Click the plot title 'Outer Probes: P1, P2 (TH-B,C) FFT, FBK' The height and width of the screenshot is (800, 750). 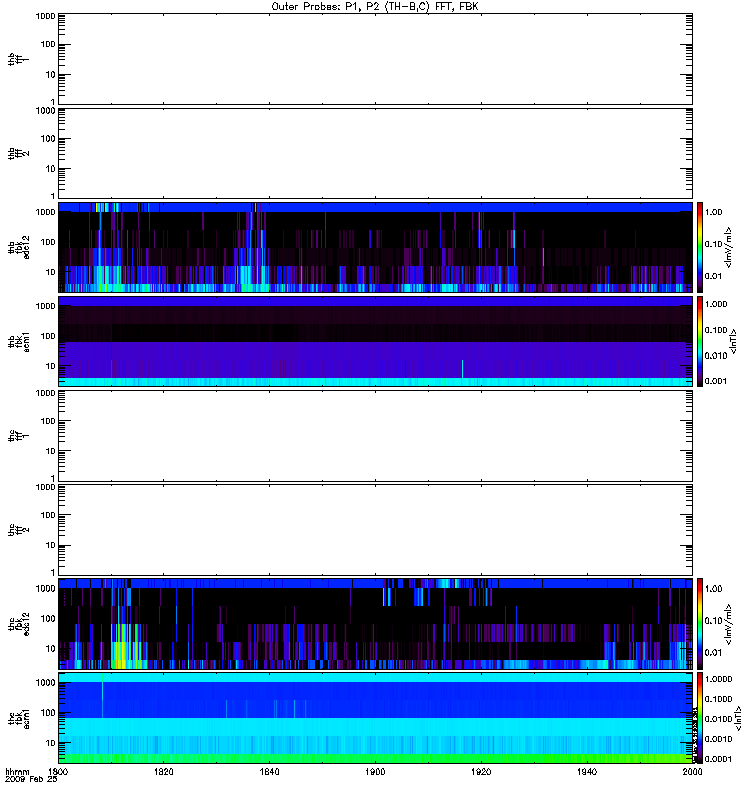coord(375,7)
